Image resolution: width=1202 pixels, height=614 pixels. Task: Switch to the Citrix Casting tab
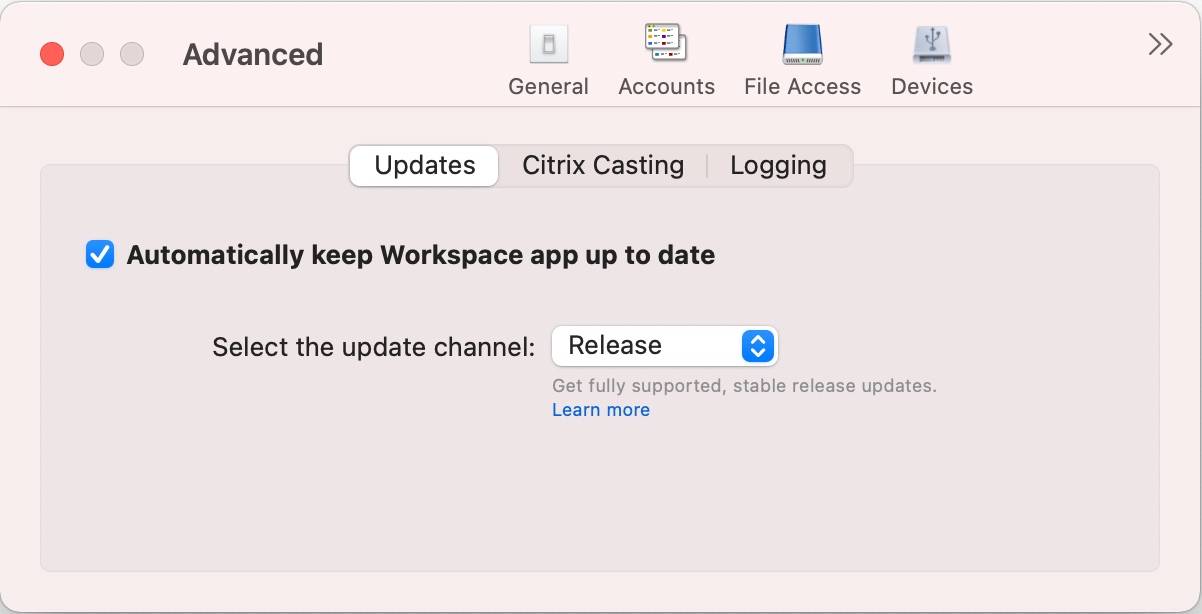click(602, 165)
